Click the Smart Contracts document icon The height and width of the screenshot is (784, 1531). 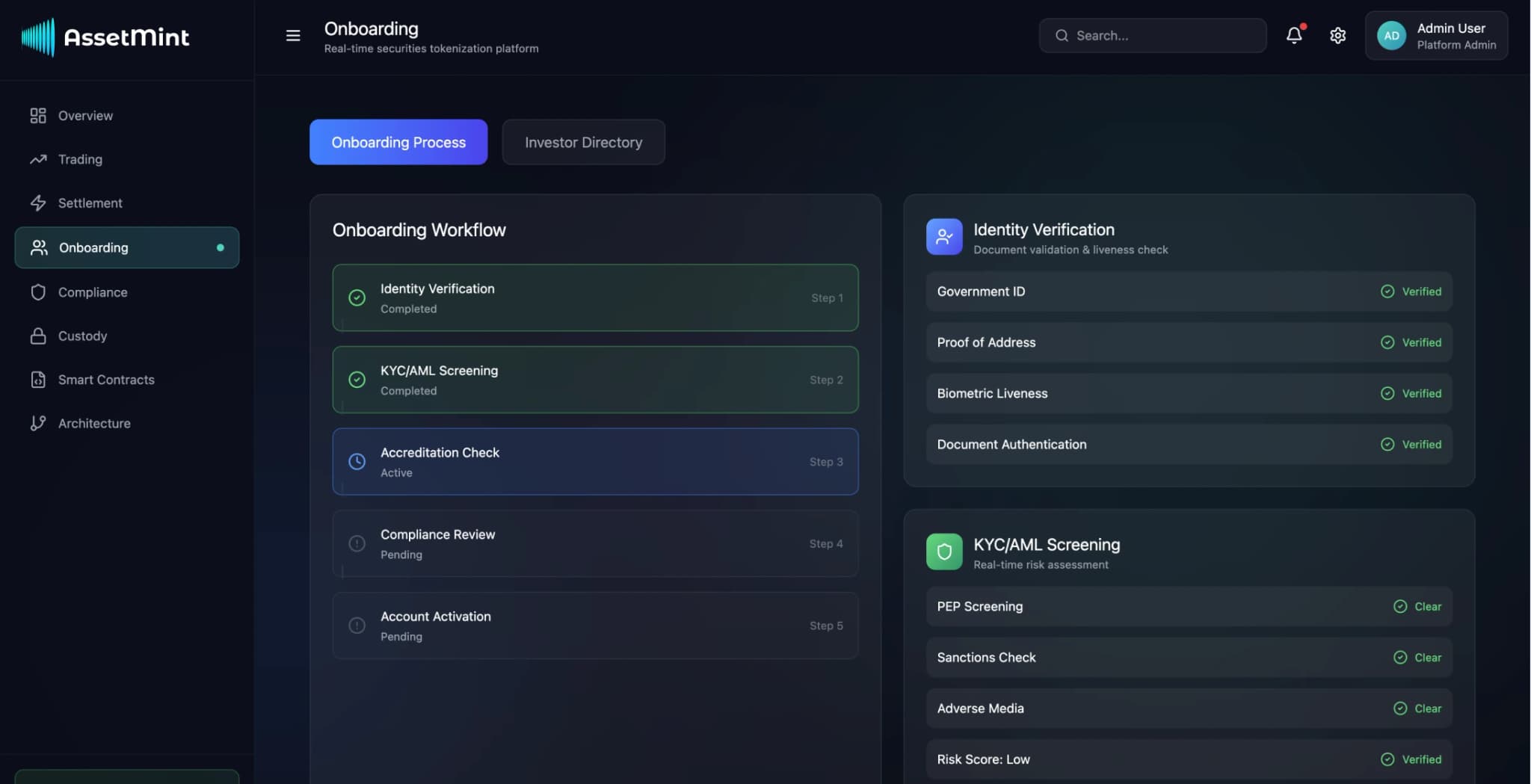[x=38, y=379]
